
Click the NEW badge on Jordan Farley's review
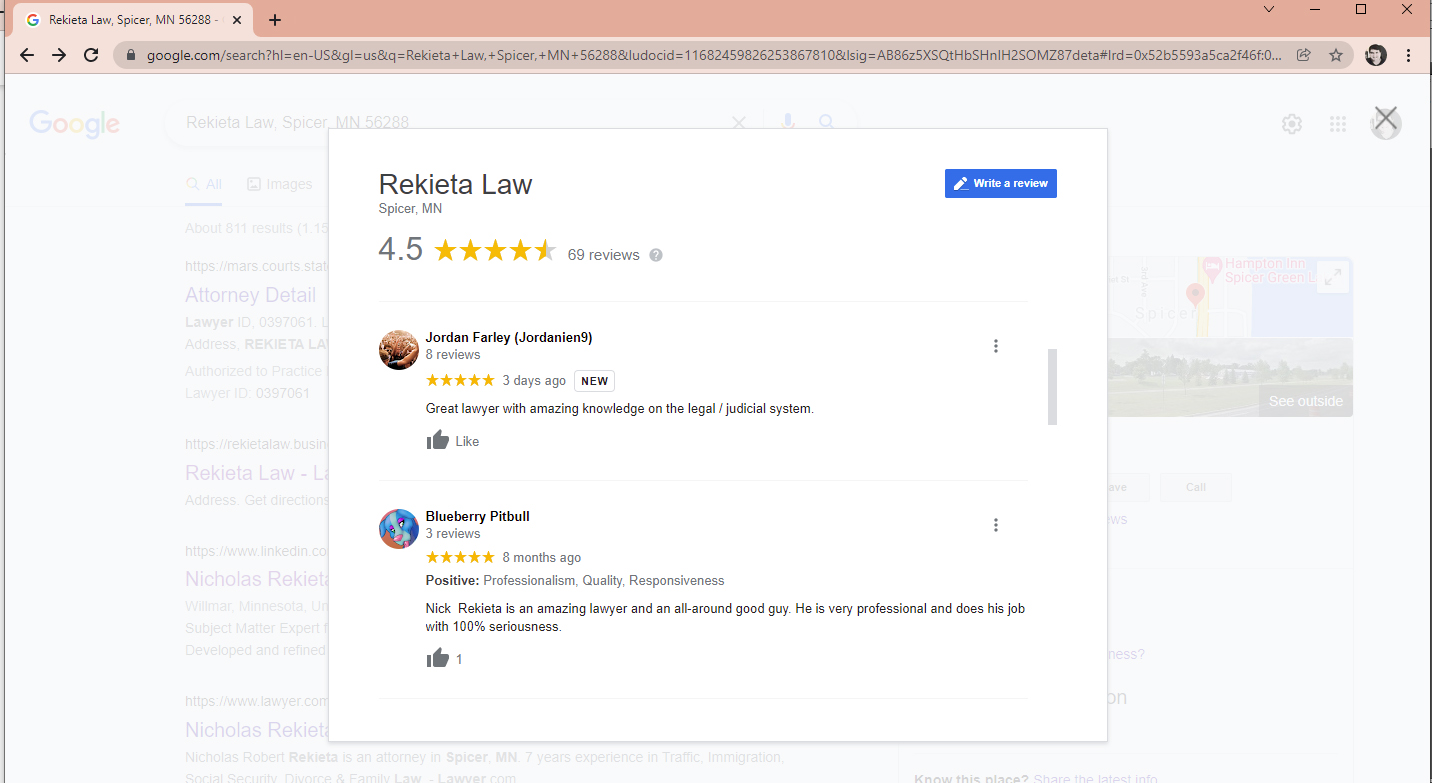pyautogui.click(x=594, y=381)
